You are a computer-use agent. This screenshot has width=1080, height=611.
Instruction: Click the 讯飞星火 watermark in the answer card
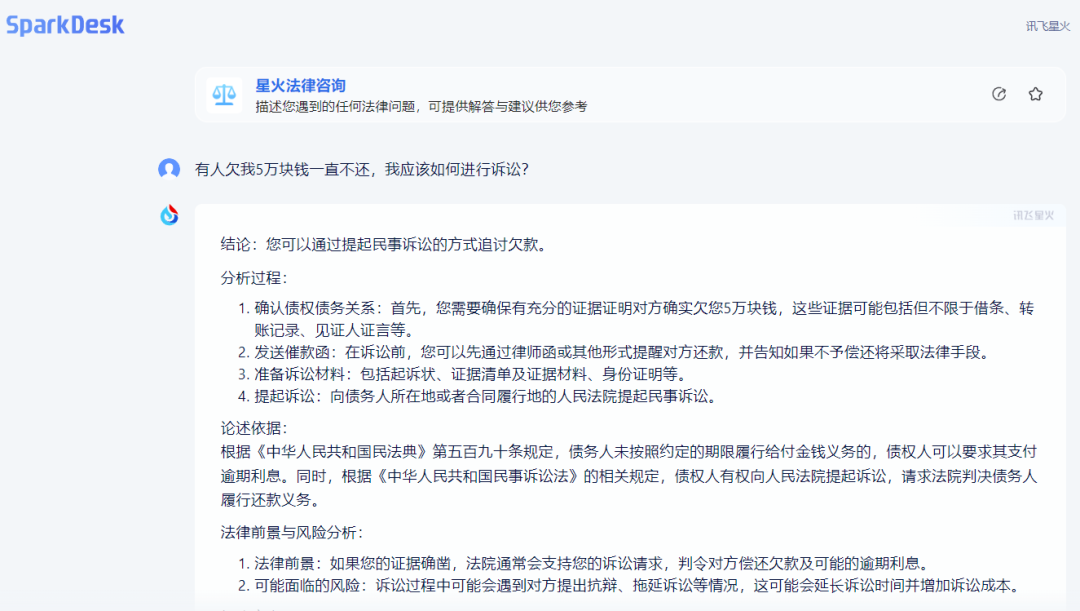(x=1032, y=215)
